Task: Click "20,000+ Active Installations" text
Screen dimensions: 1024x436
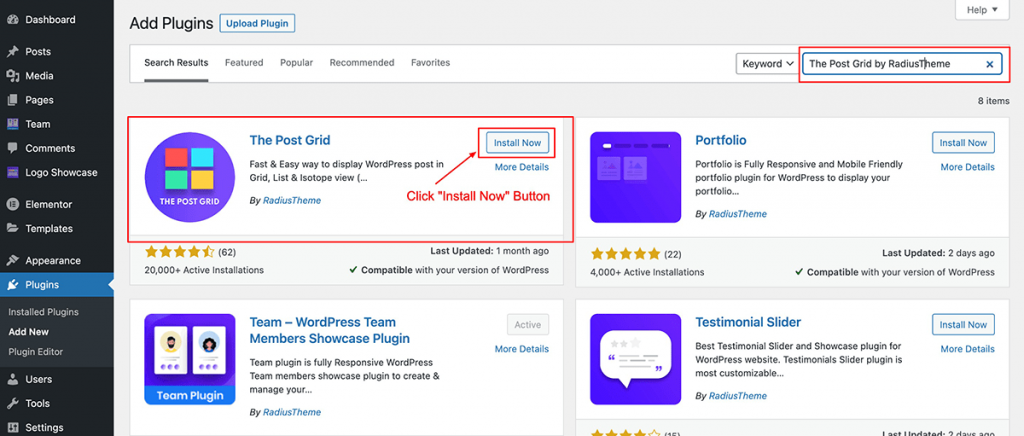Action: (x=204, y=270)
